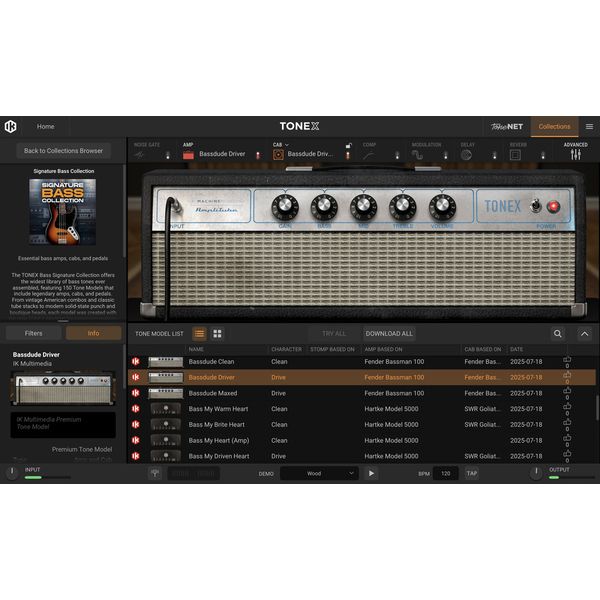Click the Download All button
Screen dimensions: 600x600
tap(389, 333)
